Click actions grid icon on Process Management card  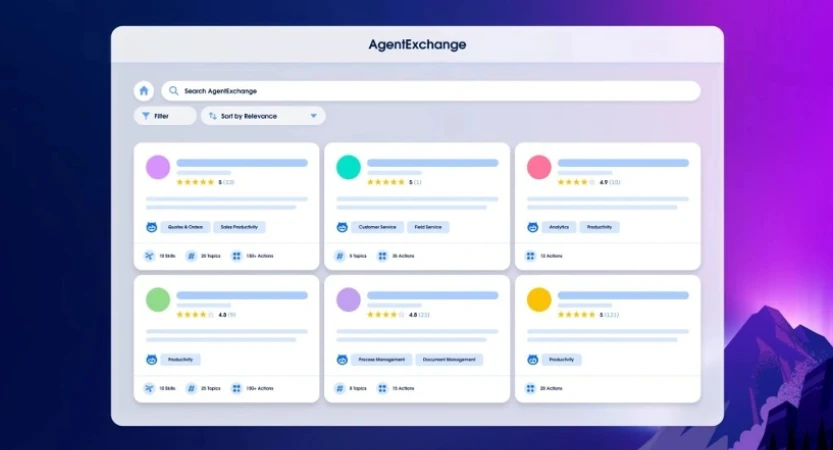382,388
